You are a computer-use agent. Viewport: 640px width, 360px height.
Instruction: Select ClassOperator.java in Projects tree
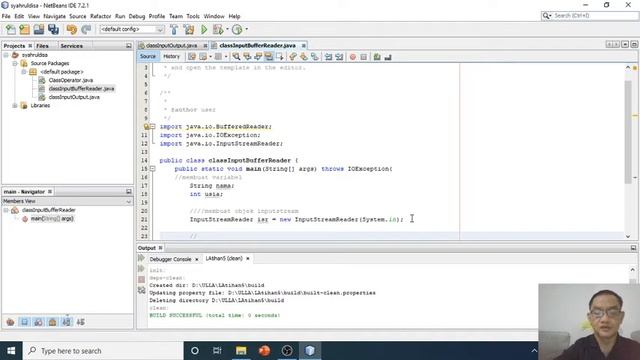point(71,80)
